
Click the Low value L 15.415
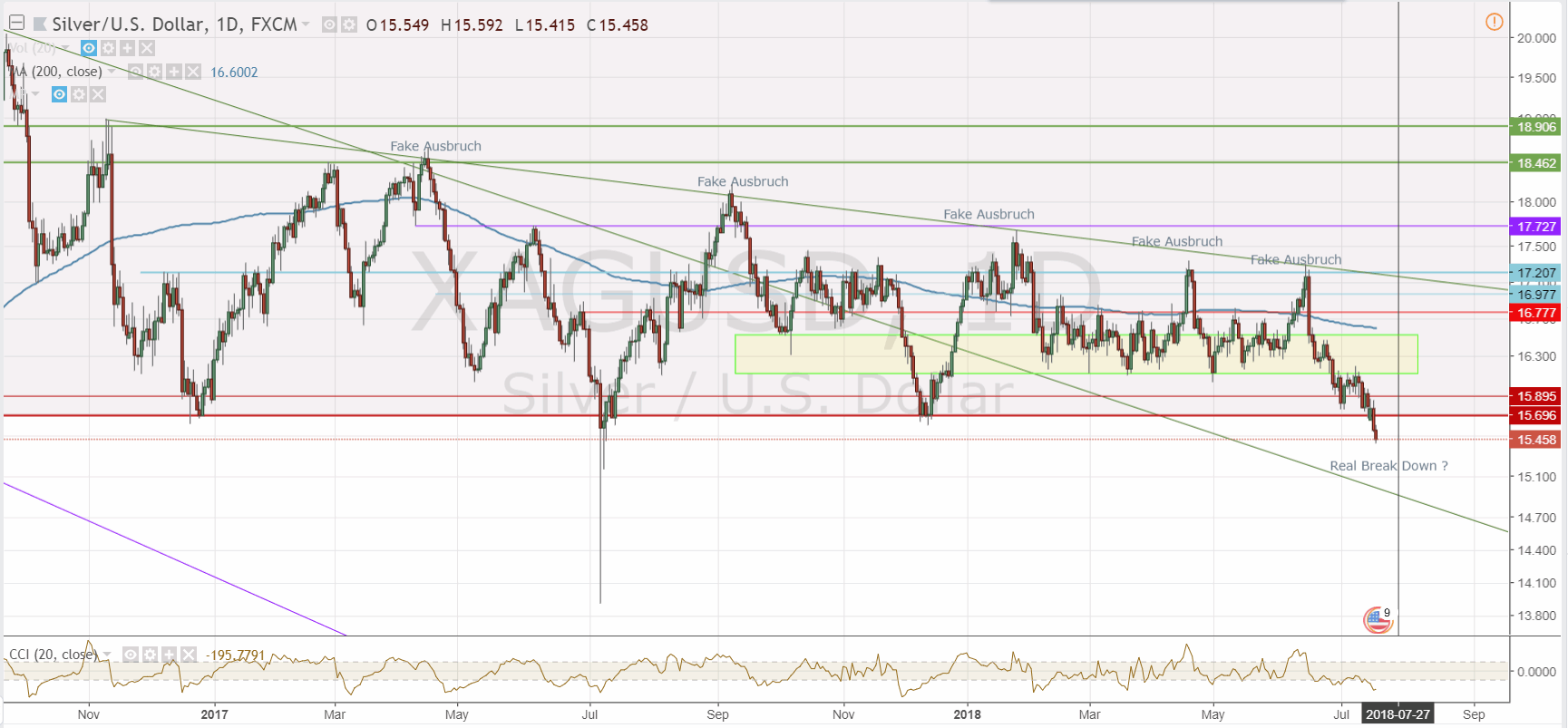coord(545,25)
